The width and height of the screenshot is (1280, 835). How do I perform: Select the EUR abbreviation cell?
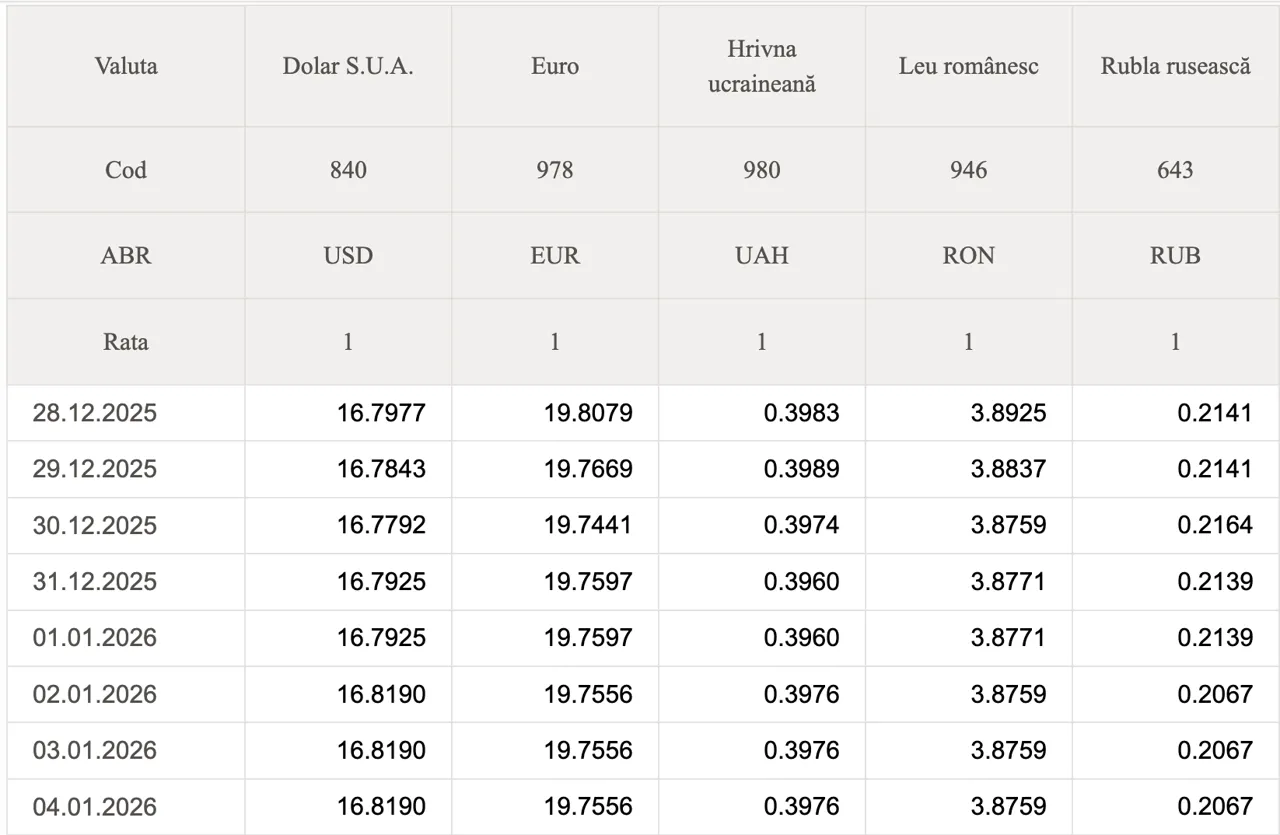click(x=555, y=256)
